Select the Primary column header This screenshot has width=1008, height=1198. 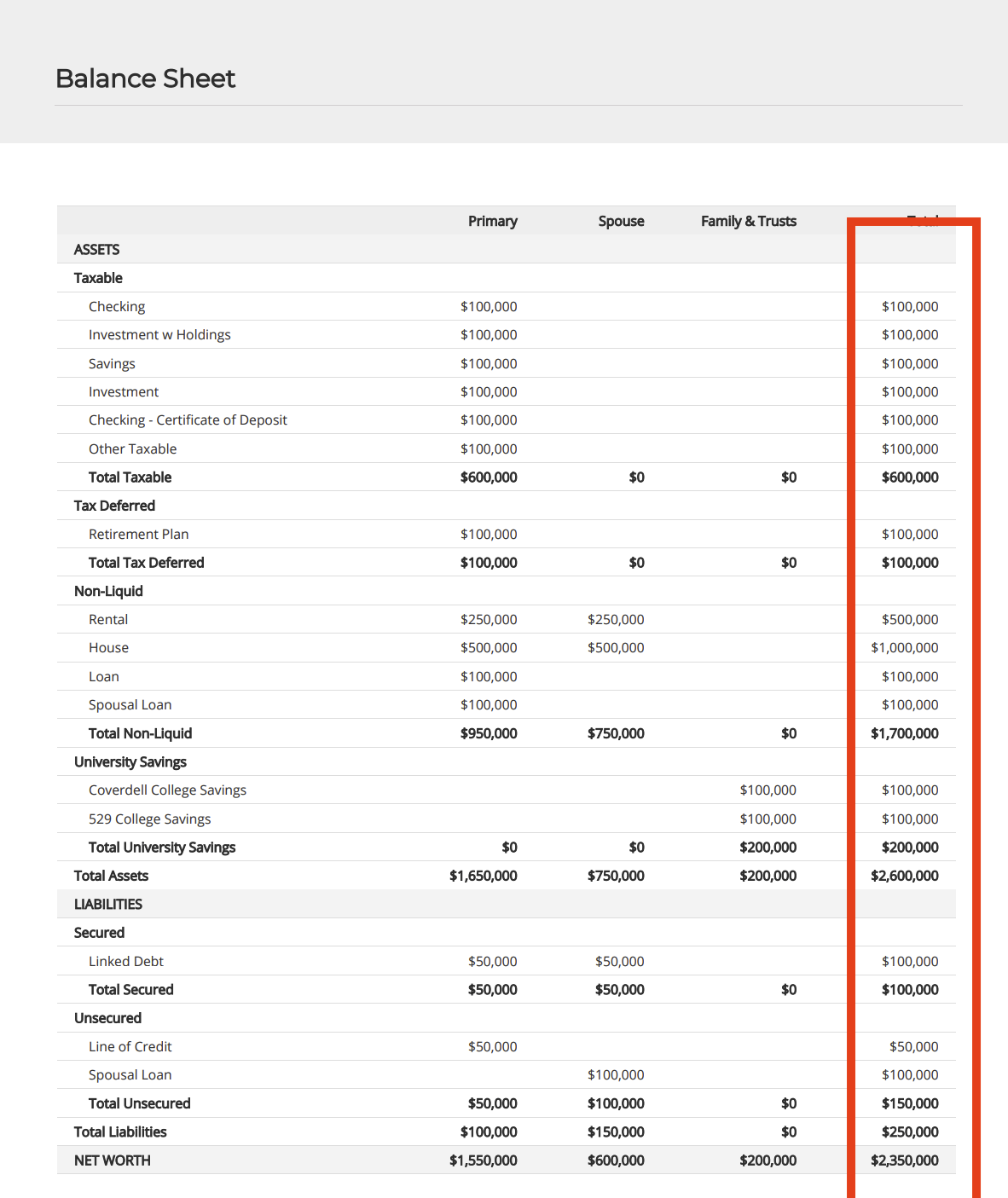point(492,221)
